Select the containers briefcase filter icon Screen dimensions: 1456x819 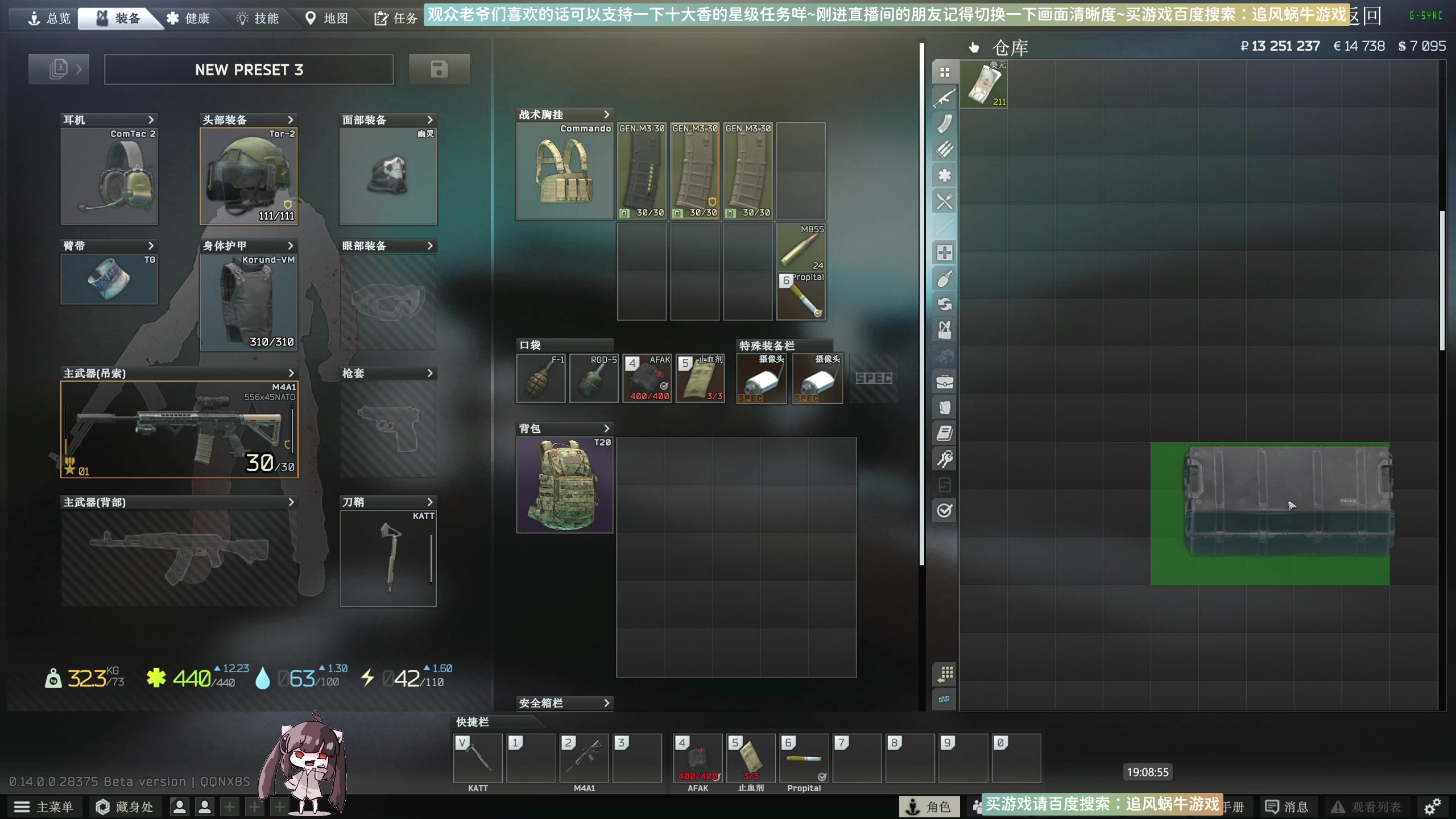[x=944, y=381]
